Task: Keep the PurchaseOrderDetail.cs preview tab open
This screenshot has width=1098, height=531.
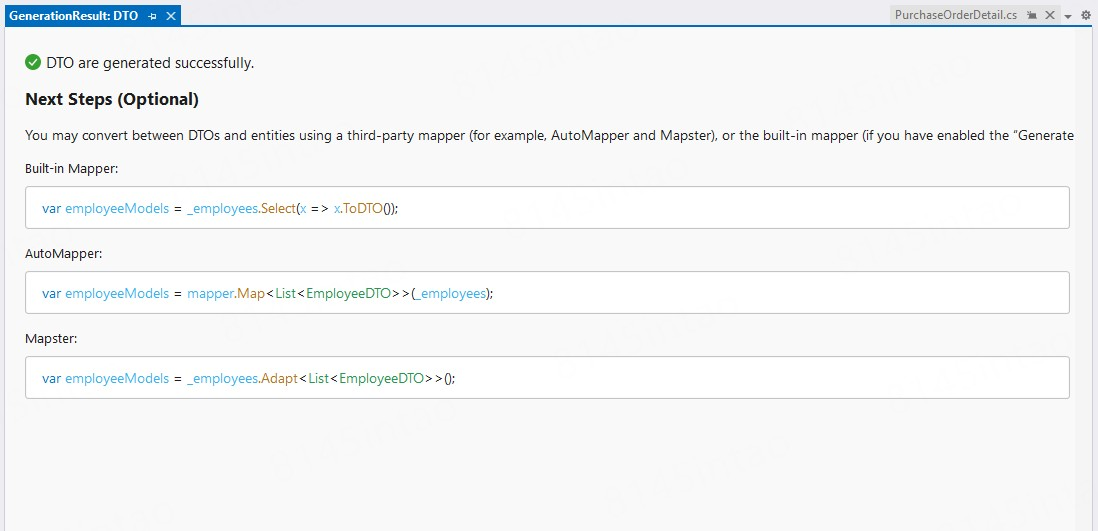Action: pos(1033,16)
